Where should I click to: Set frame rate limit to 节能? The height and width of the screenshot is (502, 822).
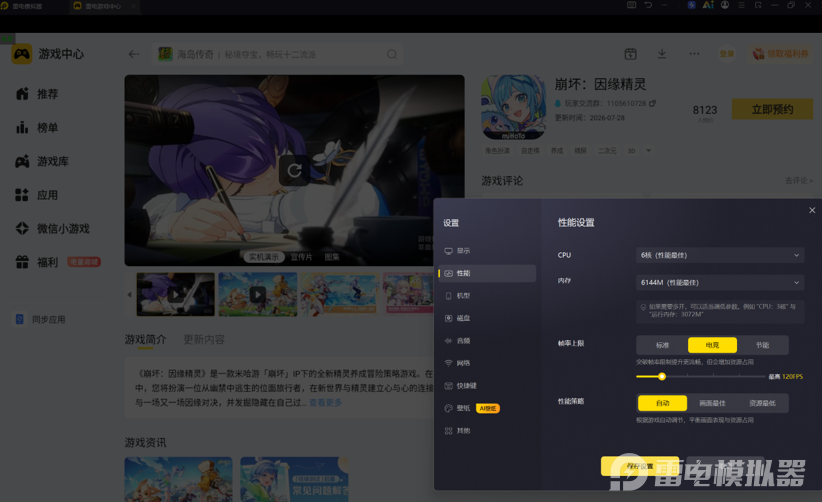pos(762,345)
